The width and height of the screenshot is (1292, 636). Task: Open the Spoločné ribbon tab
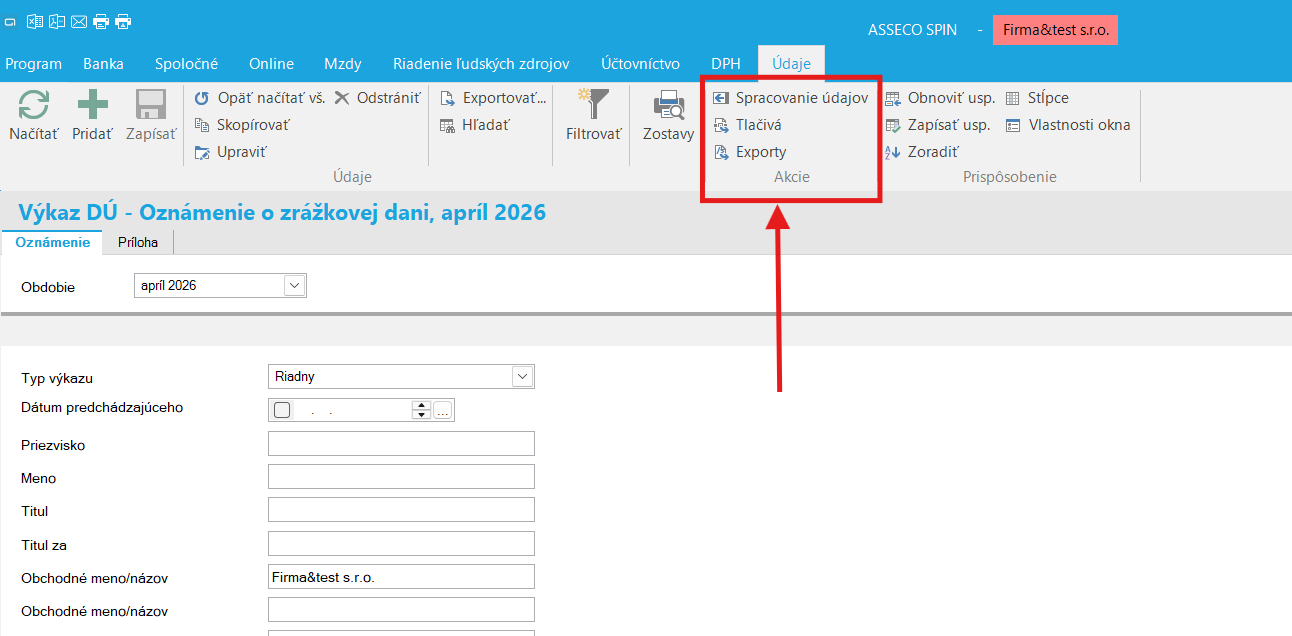pos(186,63)
